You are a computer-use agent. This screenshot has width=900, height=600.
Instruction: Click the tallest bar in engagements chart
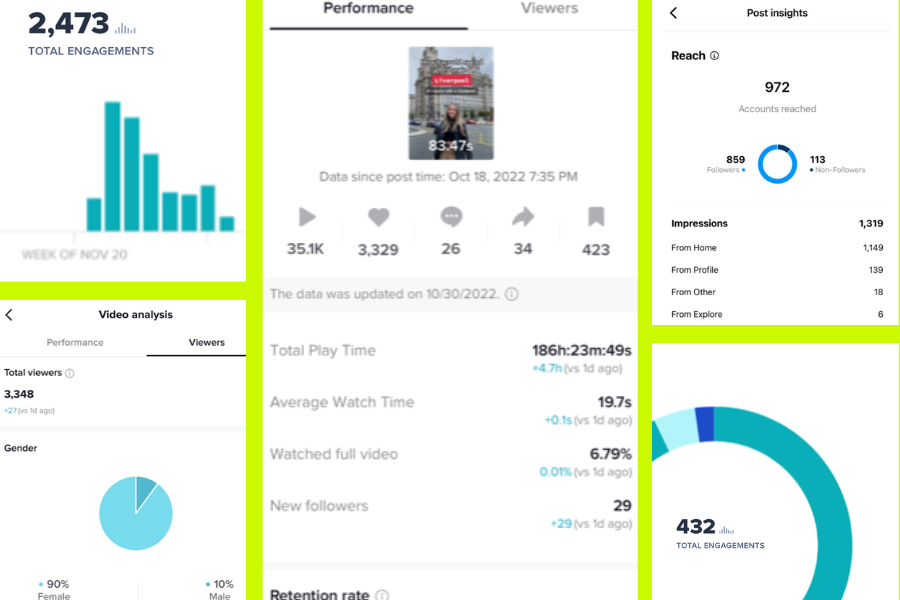click(x=112, y=167)
